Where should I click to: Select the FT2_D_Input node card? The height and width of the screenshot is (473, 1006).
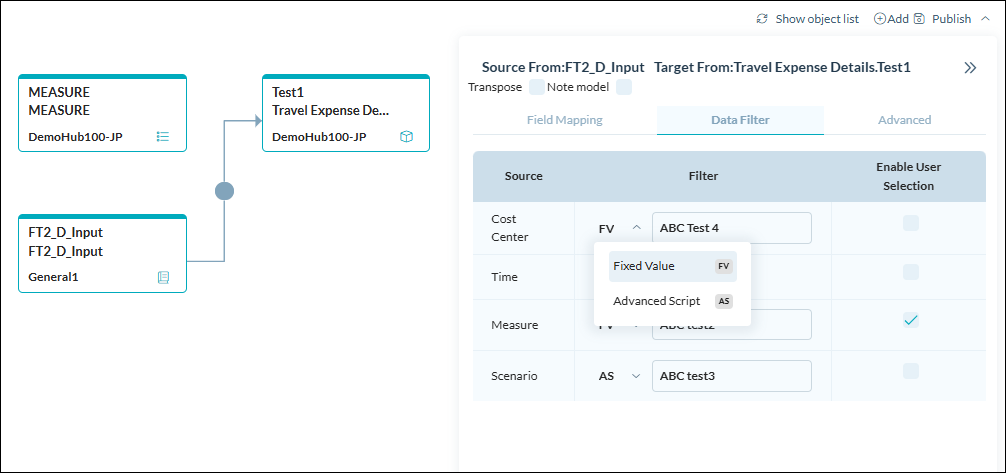103,254
